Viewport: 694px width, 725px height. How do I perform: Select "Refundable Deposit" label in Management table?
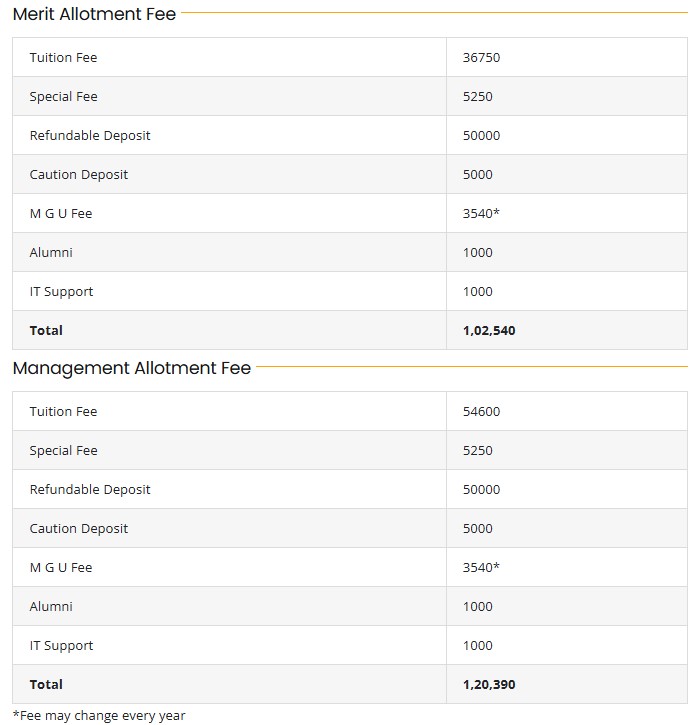tap(90, 490)
